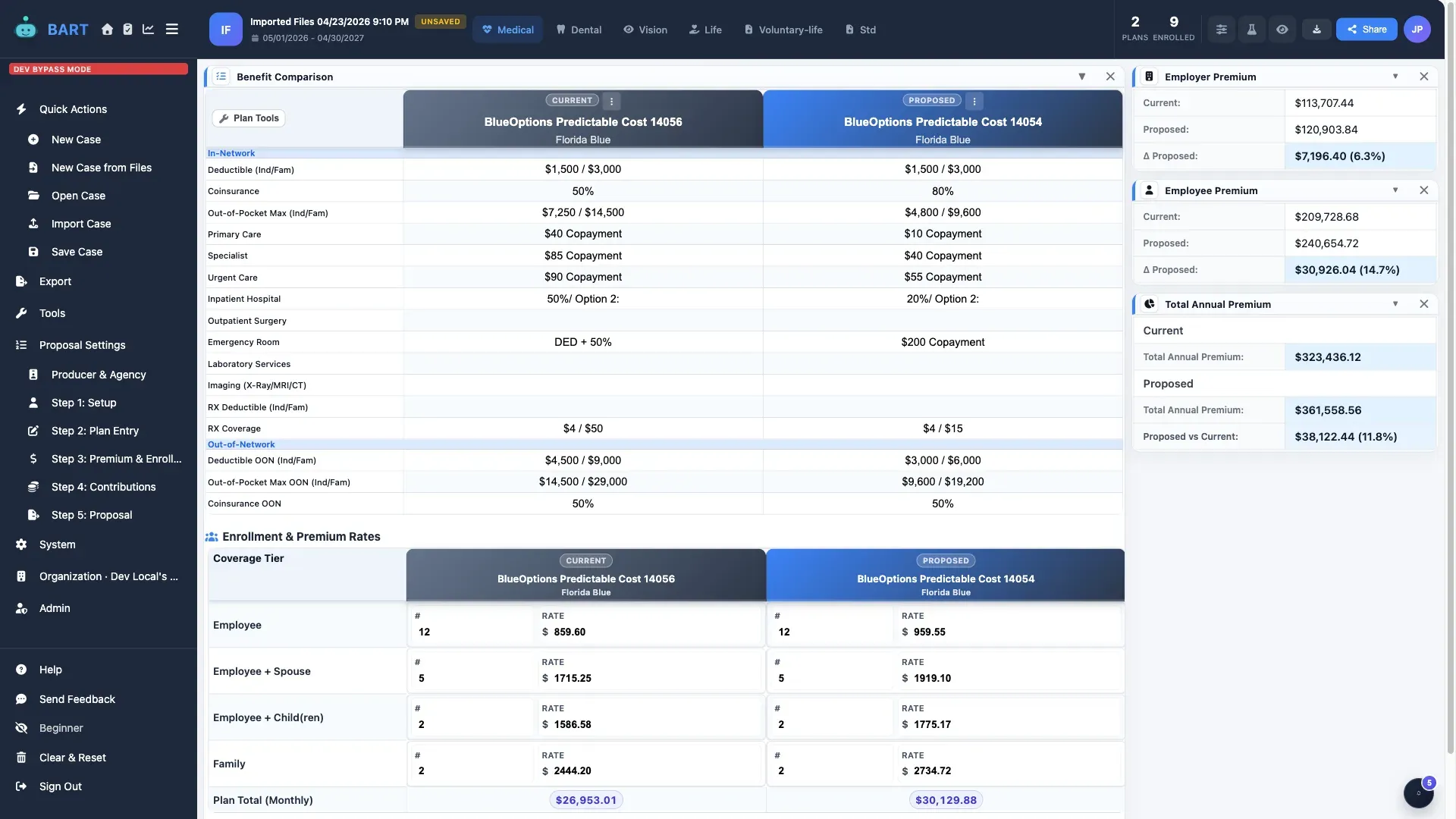
Task: Close the Benefit Comparison panel
Action: point(1110,77)
